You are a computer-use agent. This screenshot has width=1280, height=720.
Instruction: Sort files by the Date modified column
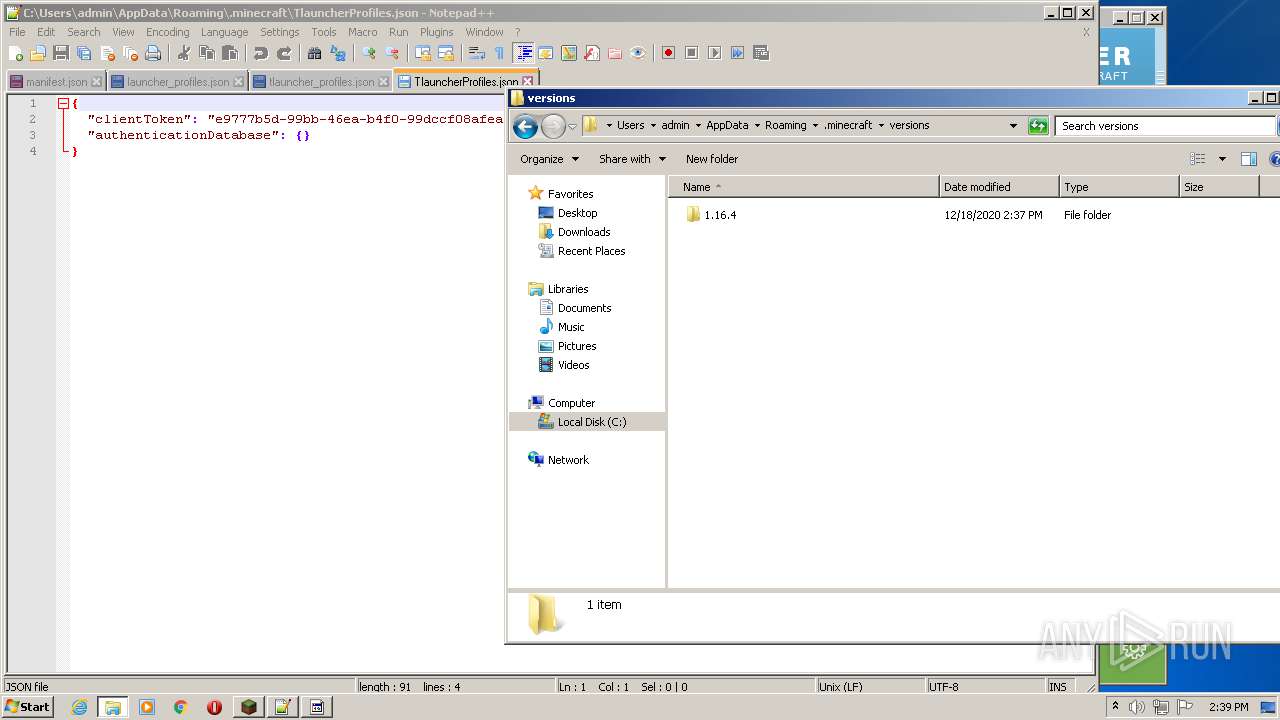point(999,187)
